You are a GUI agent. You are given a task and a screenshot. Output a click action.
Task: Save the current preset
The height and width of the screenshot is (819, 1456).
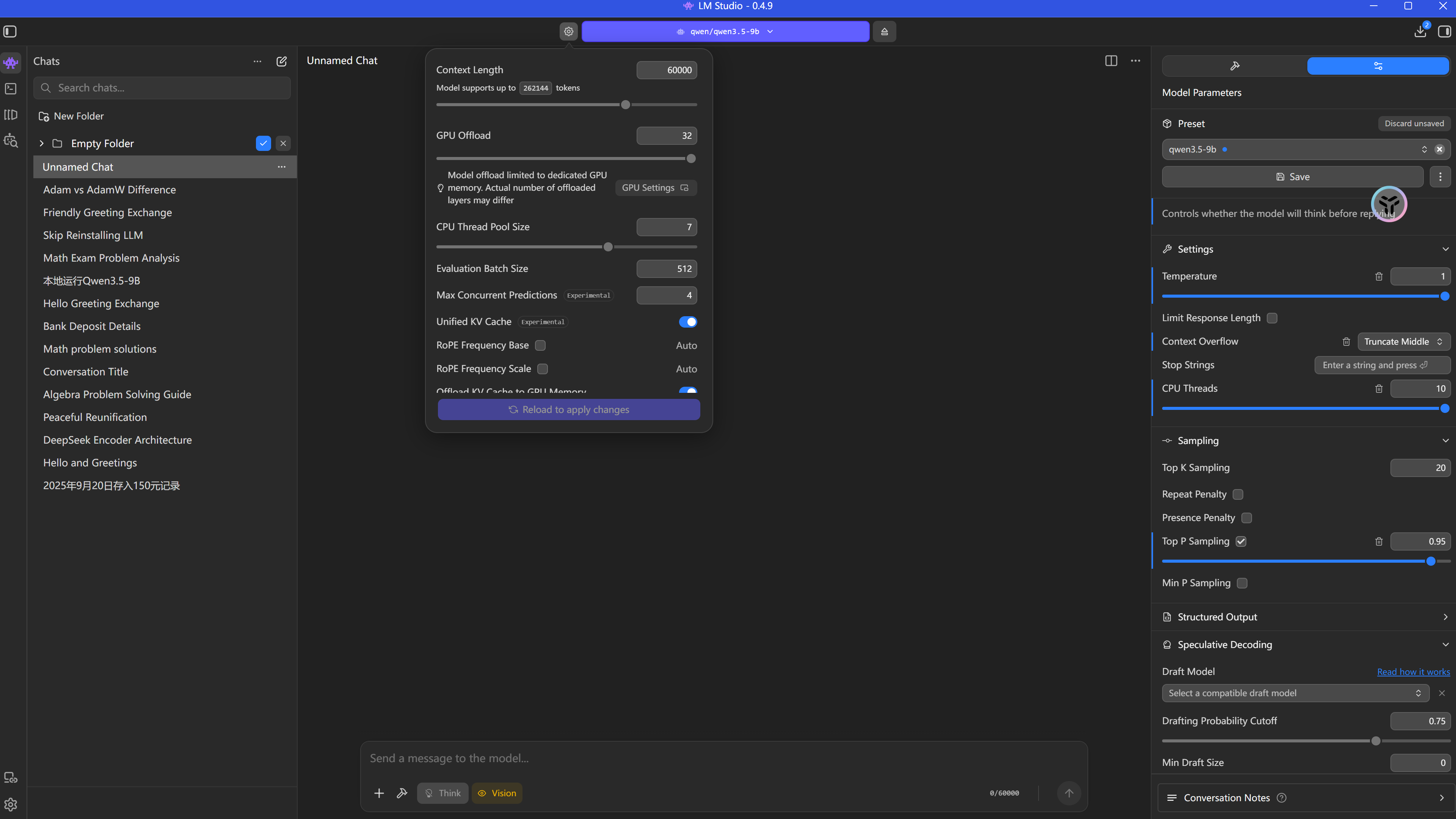pos(1293,177)
